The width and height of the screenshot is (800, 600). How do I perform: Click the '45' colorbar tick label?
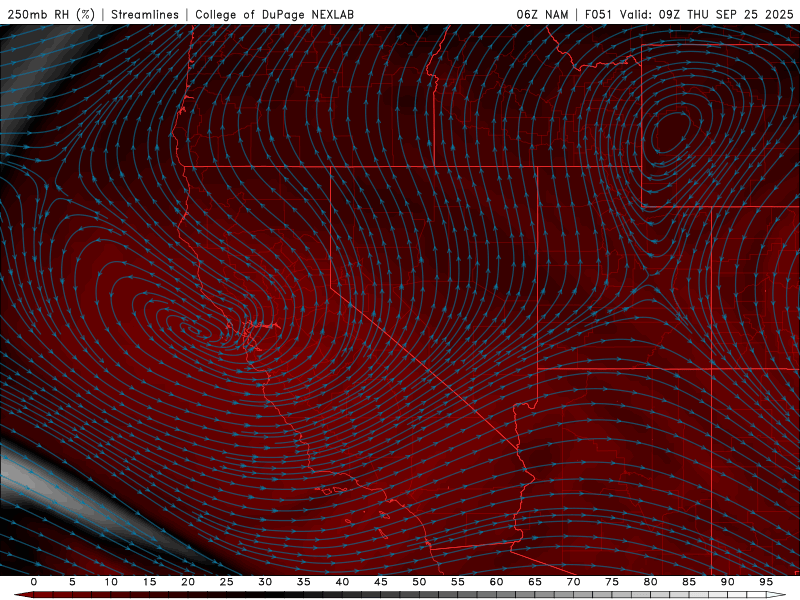point(381,582)
